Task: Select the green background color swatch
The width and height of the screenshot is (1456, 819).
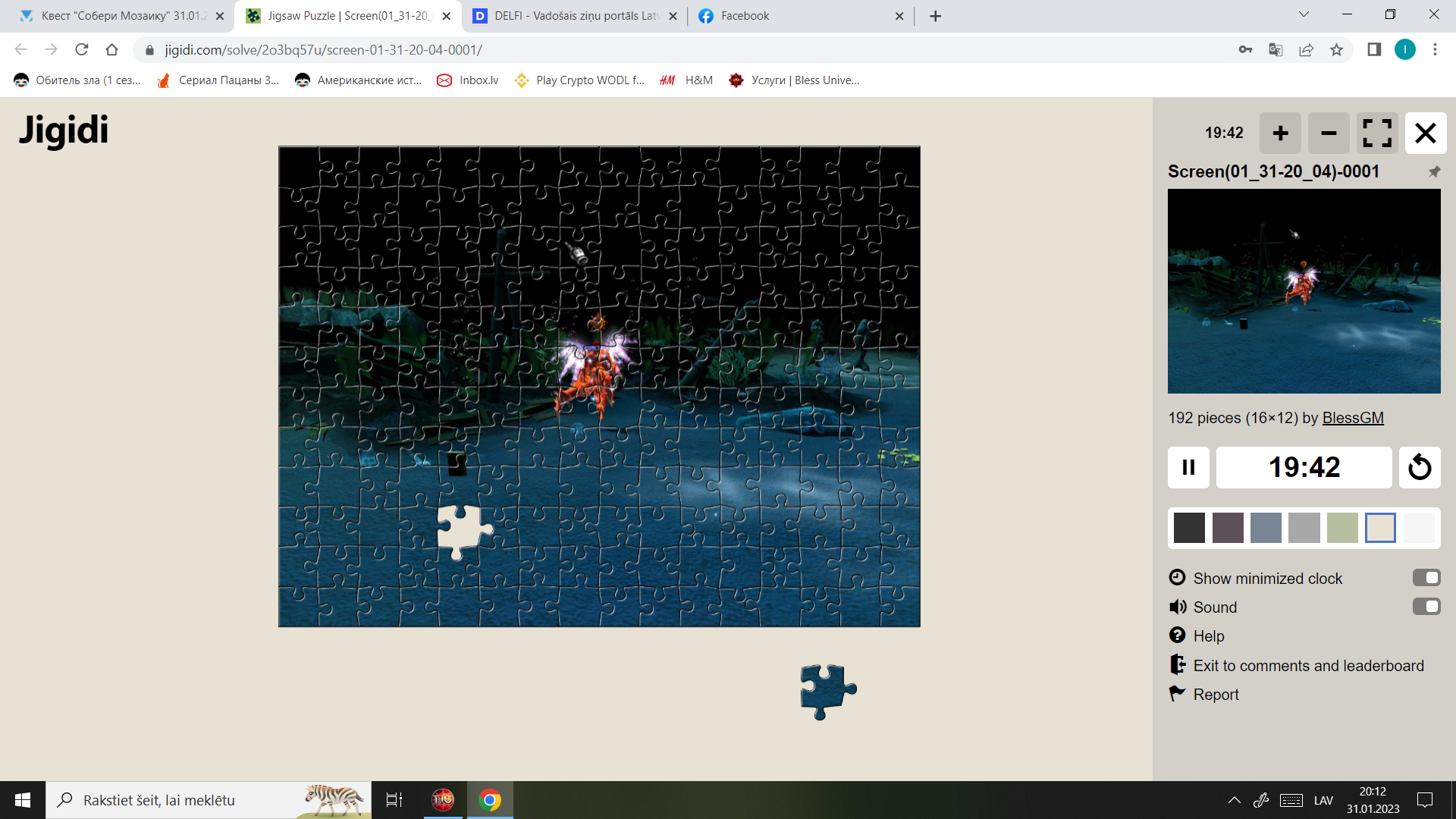Action: point(1342,528)
